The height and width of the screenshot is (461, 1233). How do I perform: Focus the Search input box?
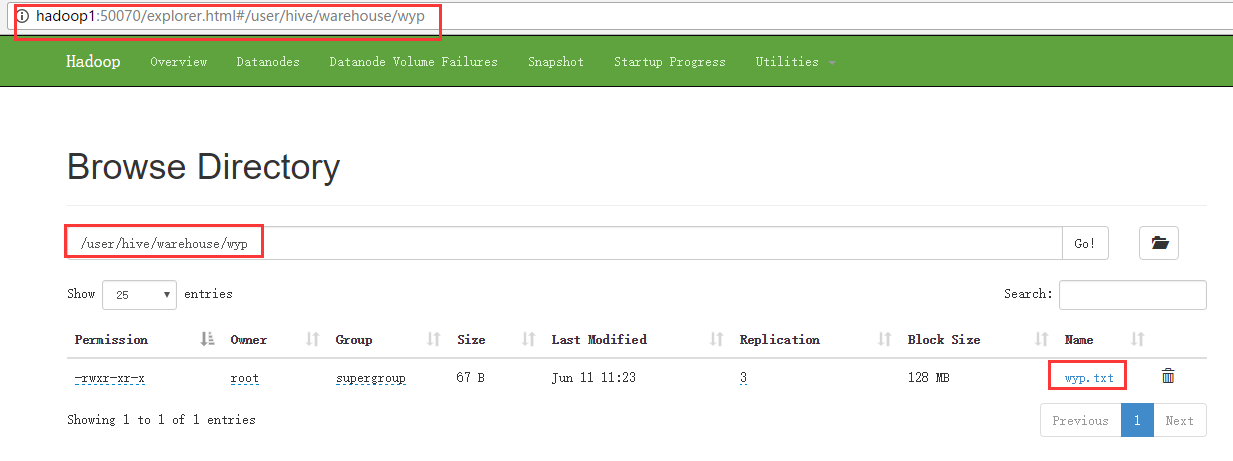(1132, 295)
